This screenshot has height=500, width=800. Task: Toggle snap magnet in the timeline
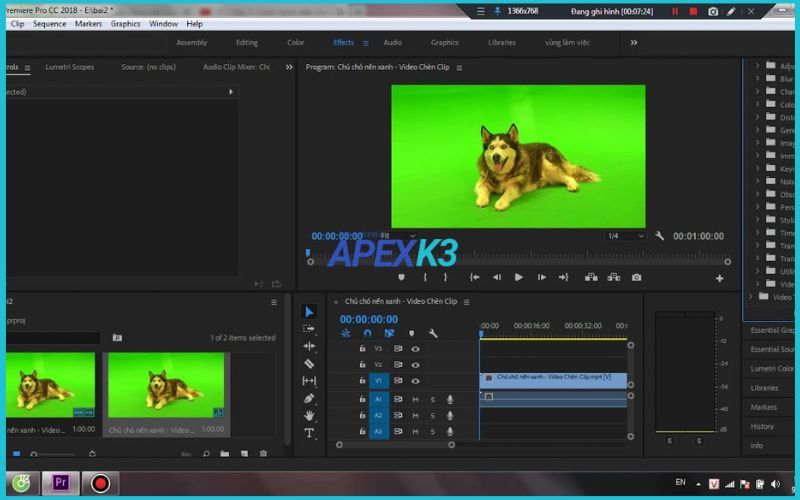367,334
